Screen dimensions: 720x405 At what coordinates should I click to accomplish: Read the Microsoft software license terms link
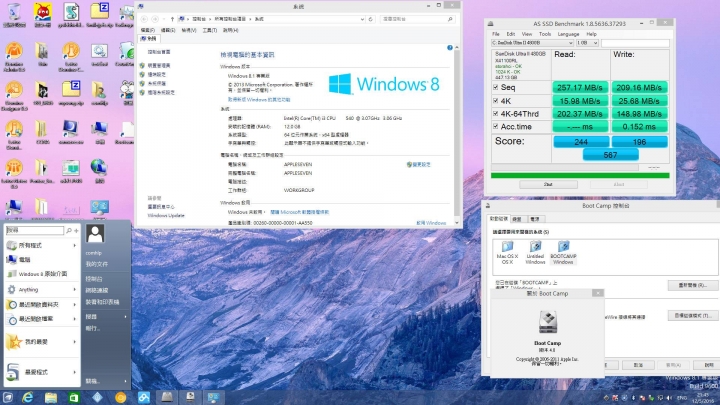299,212
